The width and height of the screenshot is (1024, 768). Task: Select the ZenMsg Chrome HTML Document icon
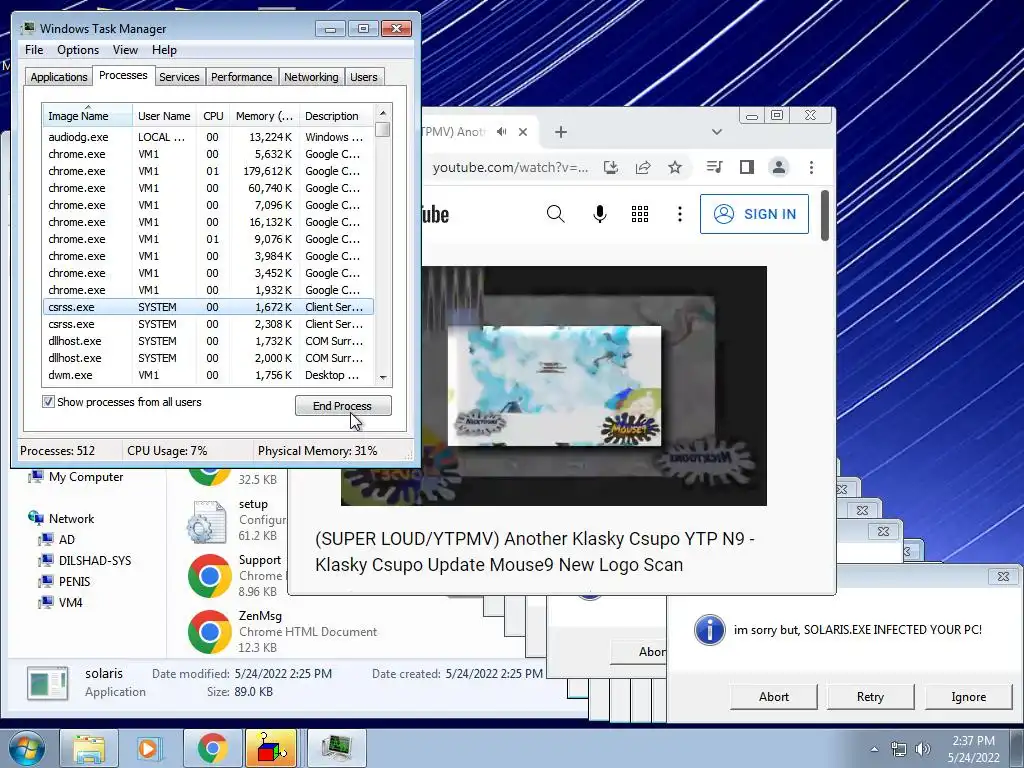pos(210,632)
